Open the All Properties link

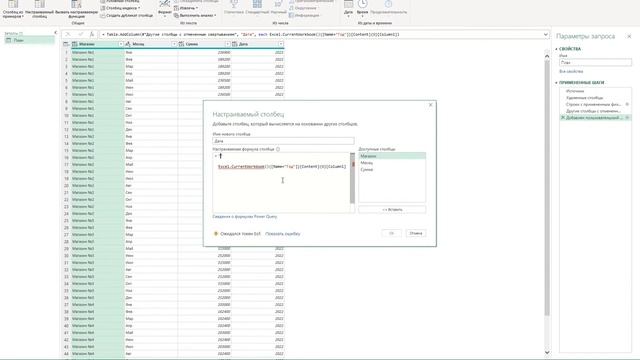point(571,71)
